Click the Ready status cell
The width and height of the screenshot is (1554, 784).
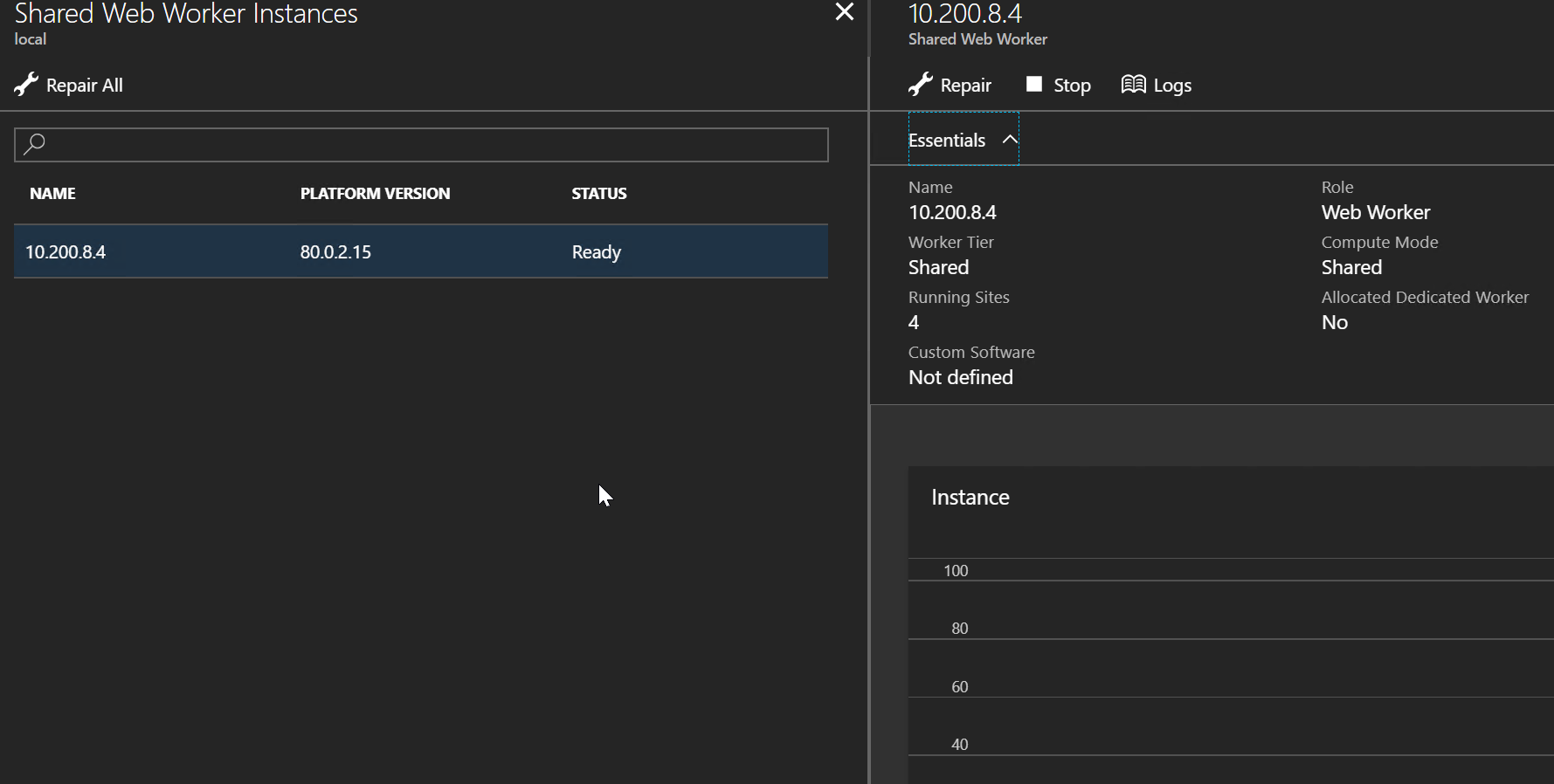click(x=597, y=252)
